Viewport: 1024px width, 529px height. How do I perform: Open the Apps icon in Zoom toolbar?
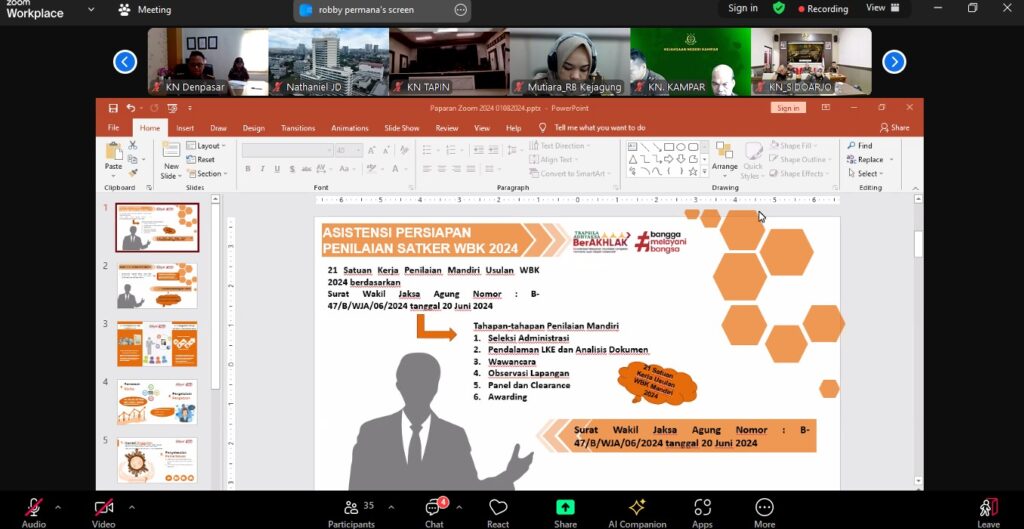(702, 508)
